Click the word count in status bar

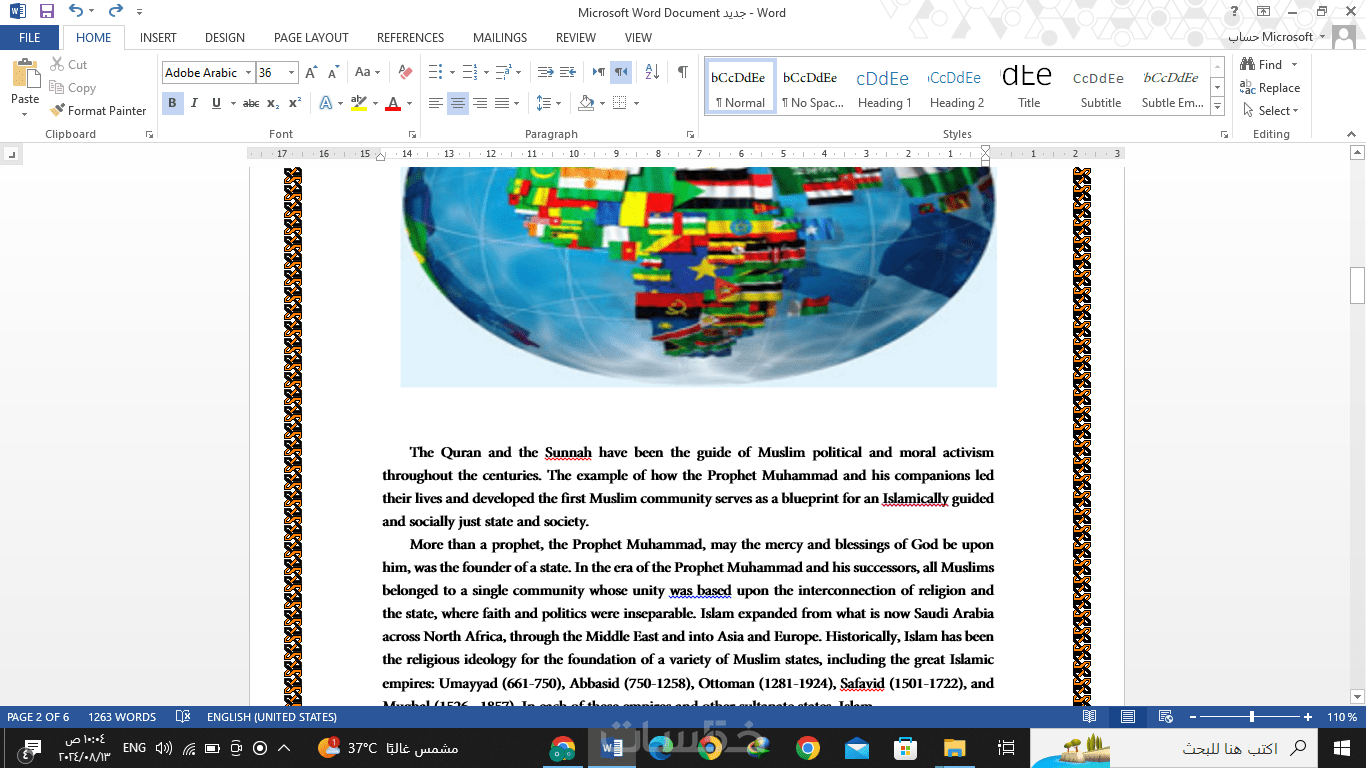[122, 717]
